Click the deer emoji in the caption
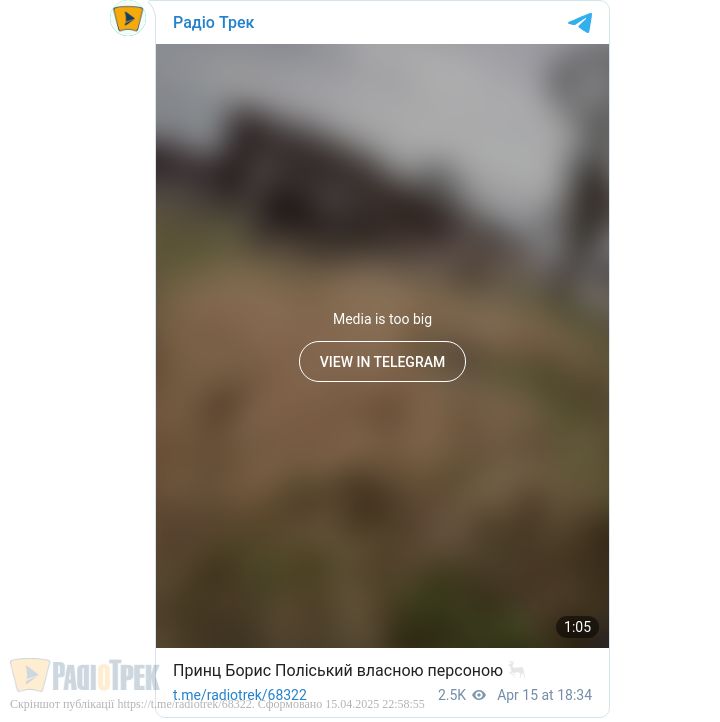The image size is (720, 722). coord(517,670)
